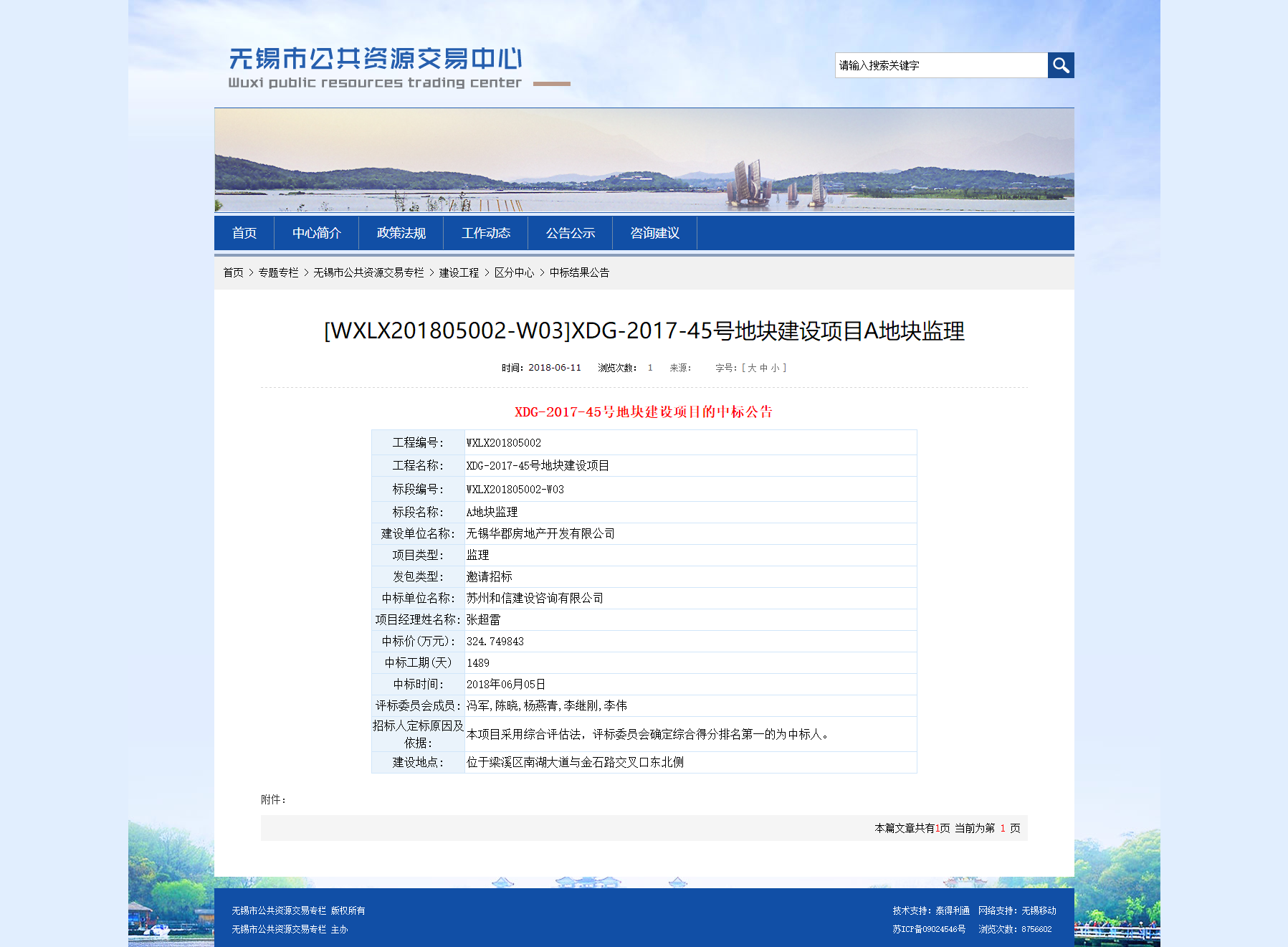Open 公告公示 from the navigation bar
This screenshot has width=1288, height=947.
click(570, 233)
